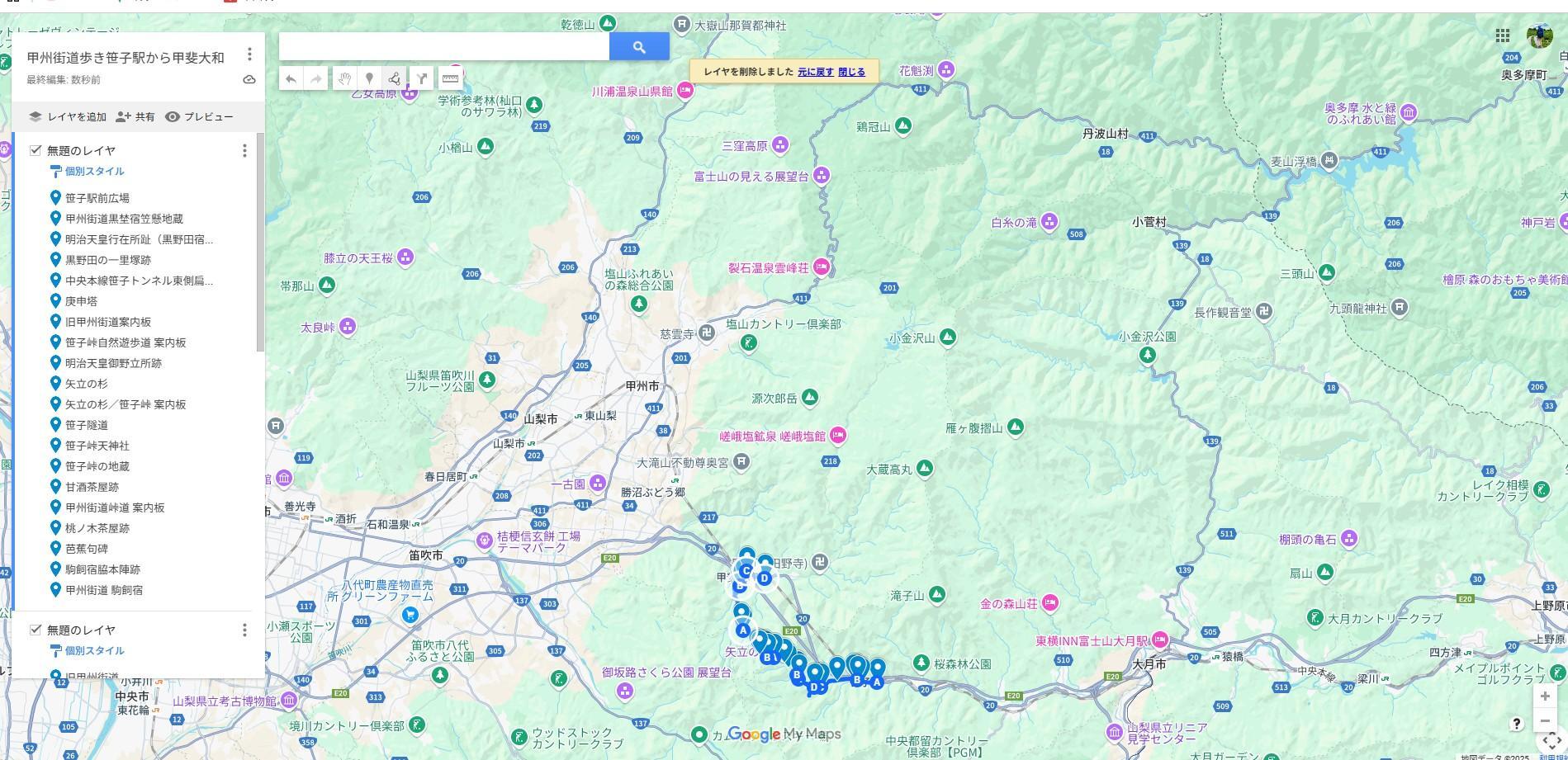Select the add directions tool
Viewport: 1568px width, 760px height.
[421, 79]
